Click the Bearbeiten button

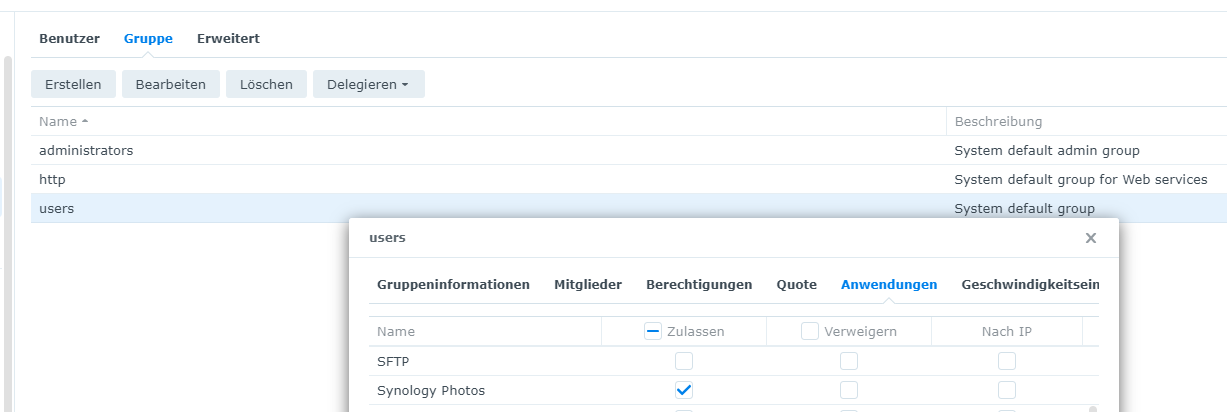point(171,84)
